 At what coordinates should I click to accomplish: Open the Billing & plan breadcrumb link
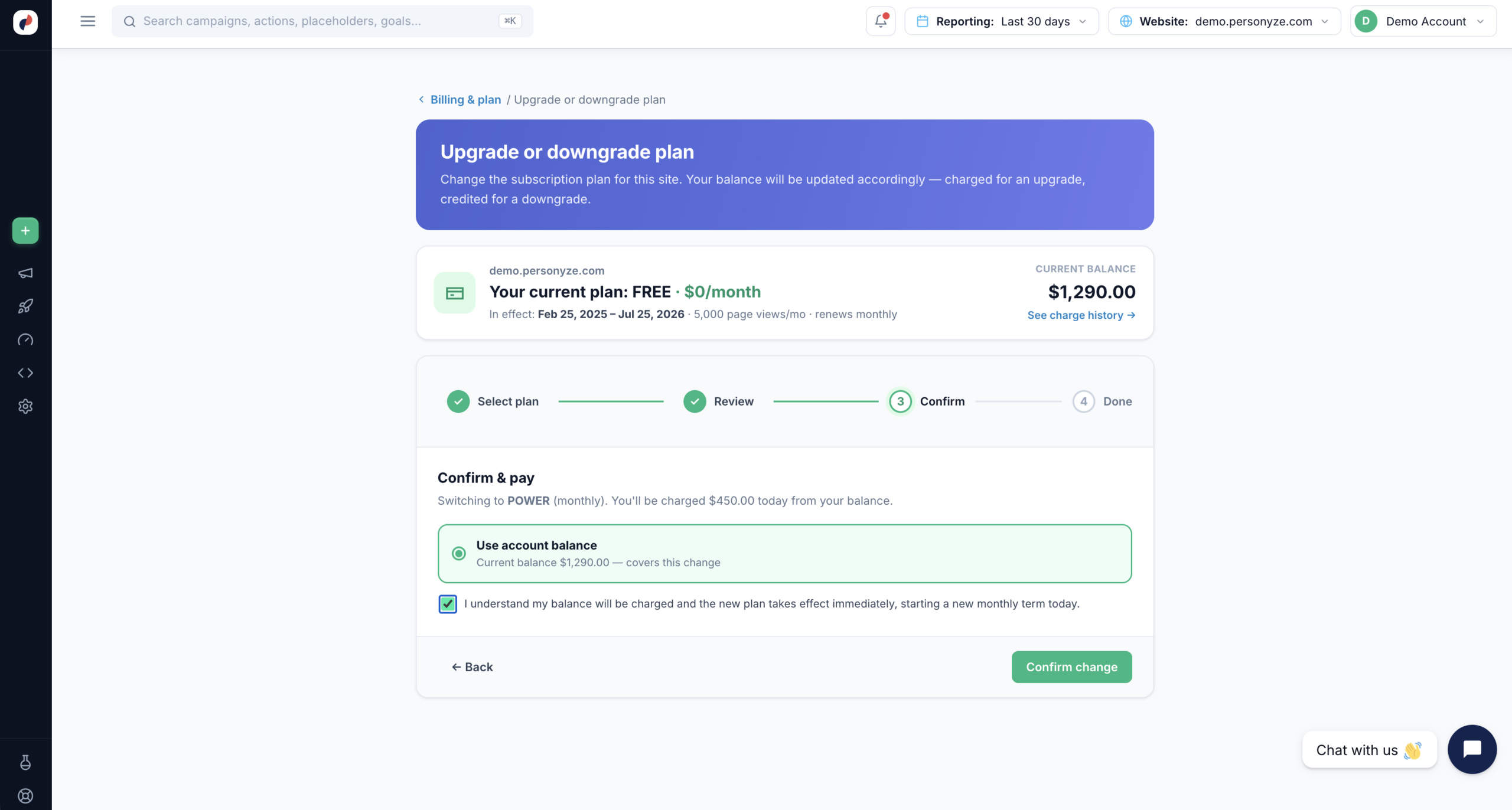465,99
